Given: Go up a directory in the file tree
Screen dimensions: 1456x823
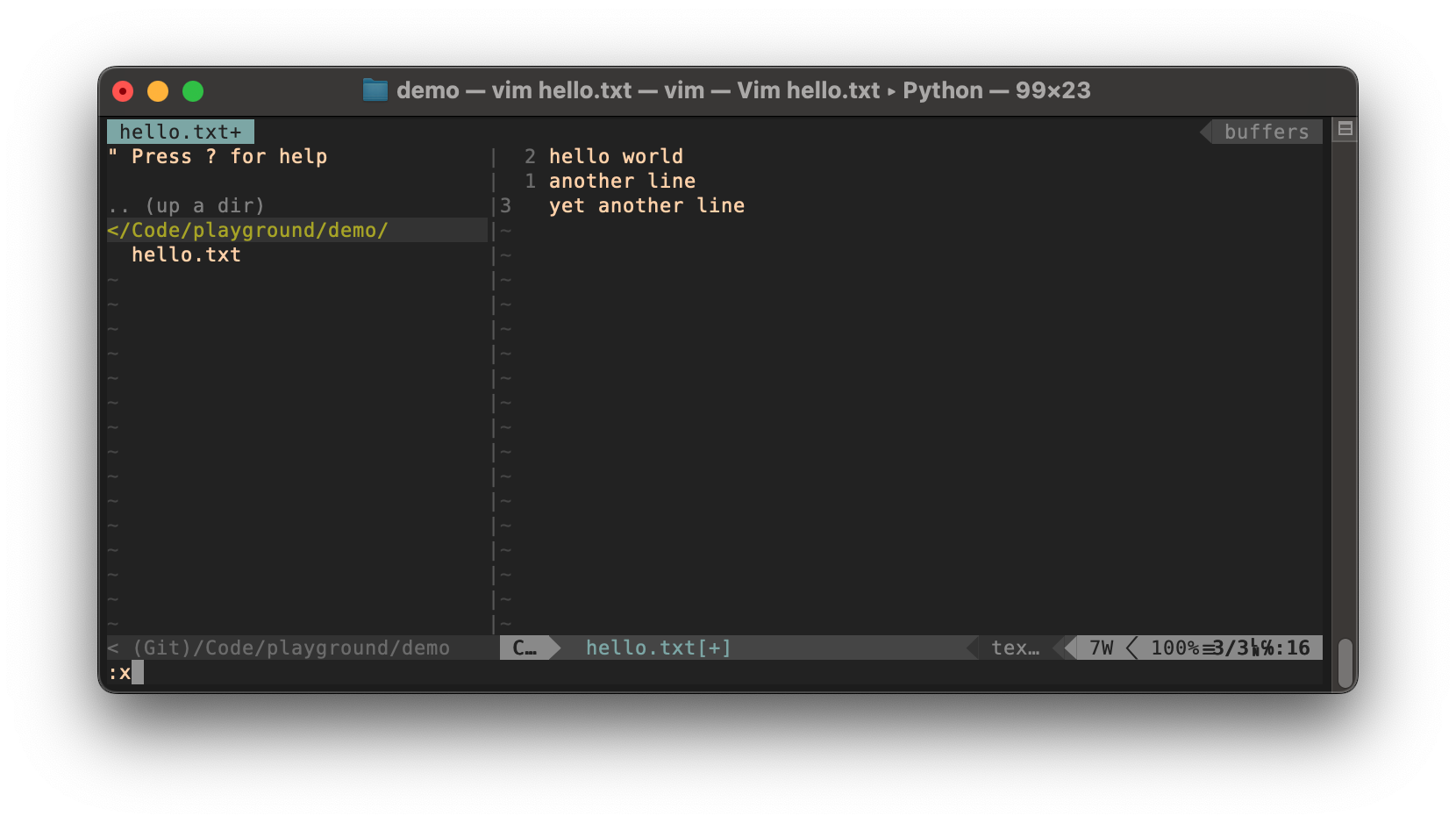Looking at the screenshot, I should pos(186,205).
